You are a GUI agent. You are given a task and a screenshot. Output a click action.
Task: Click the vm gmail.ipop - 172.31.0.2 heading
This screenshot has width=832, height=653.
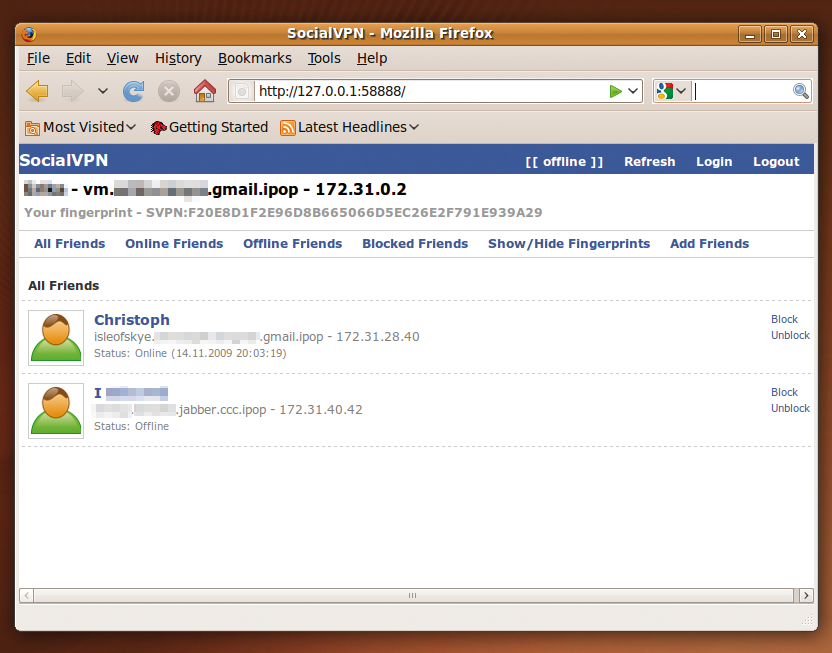pyautogui.click(x=215, y=189)
